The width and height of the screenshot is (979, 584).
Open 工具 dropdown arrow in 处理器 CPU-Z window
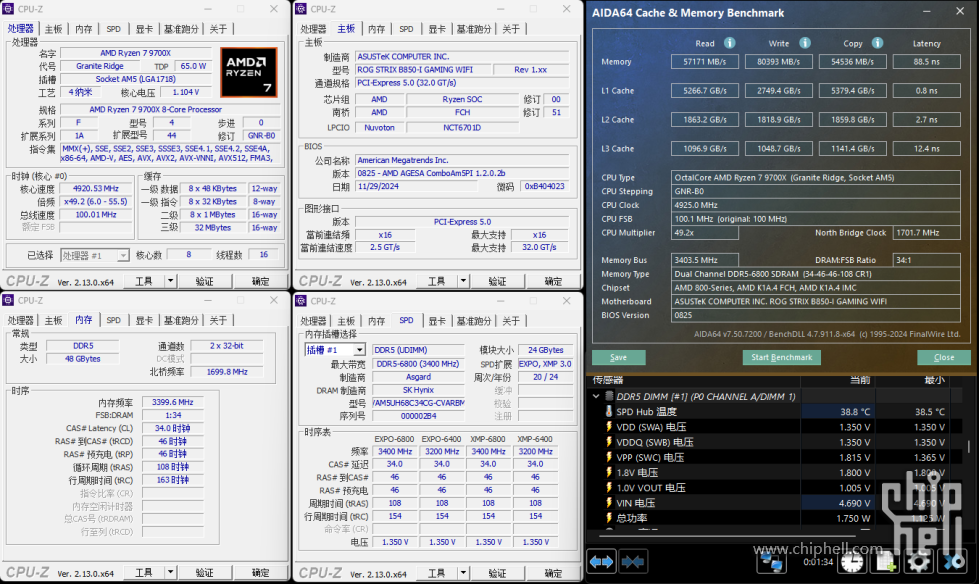(170, 281)
